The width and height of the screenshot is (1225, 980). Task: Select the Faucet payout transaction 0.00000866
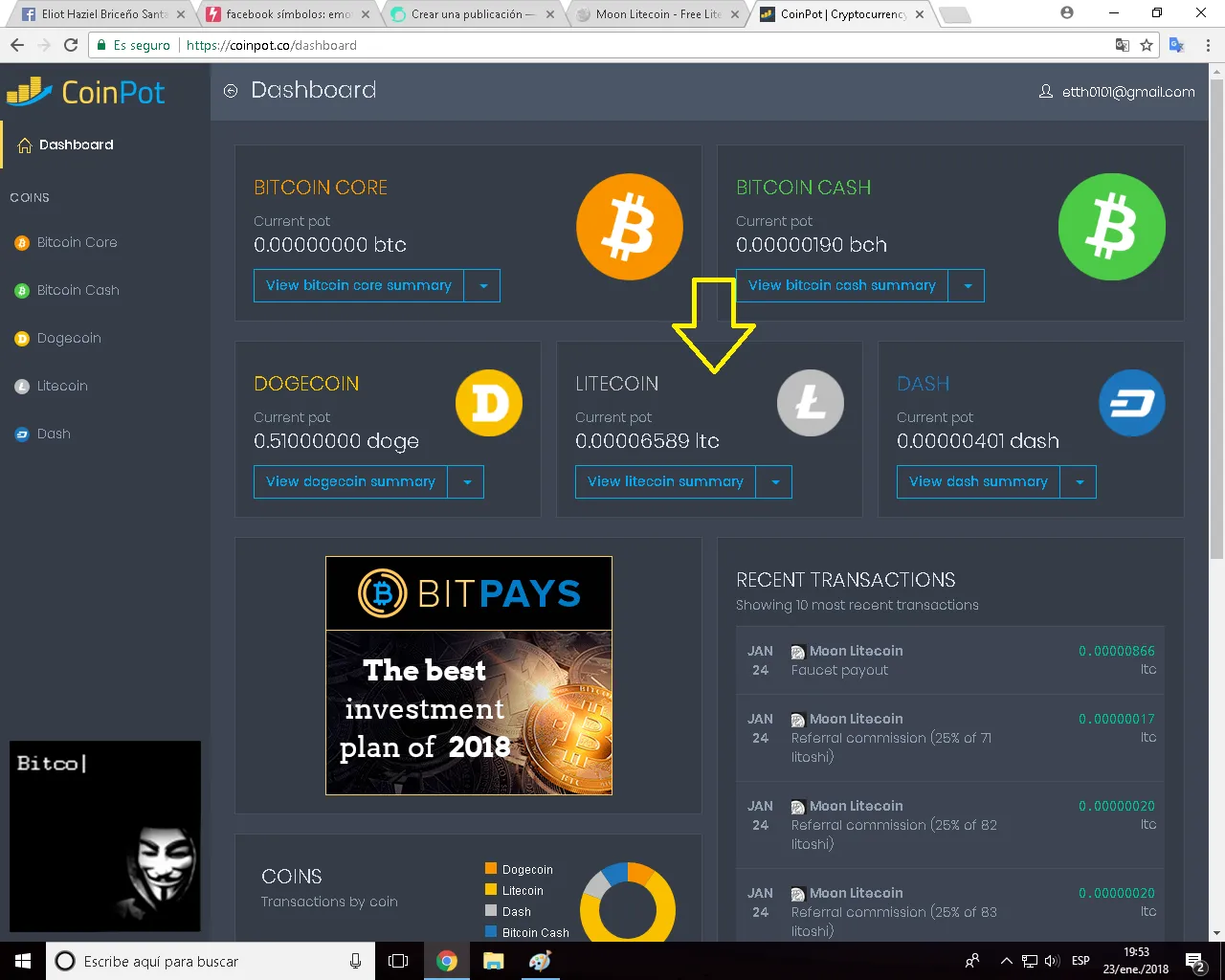pos(950,660)
